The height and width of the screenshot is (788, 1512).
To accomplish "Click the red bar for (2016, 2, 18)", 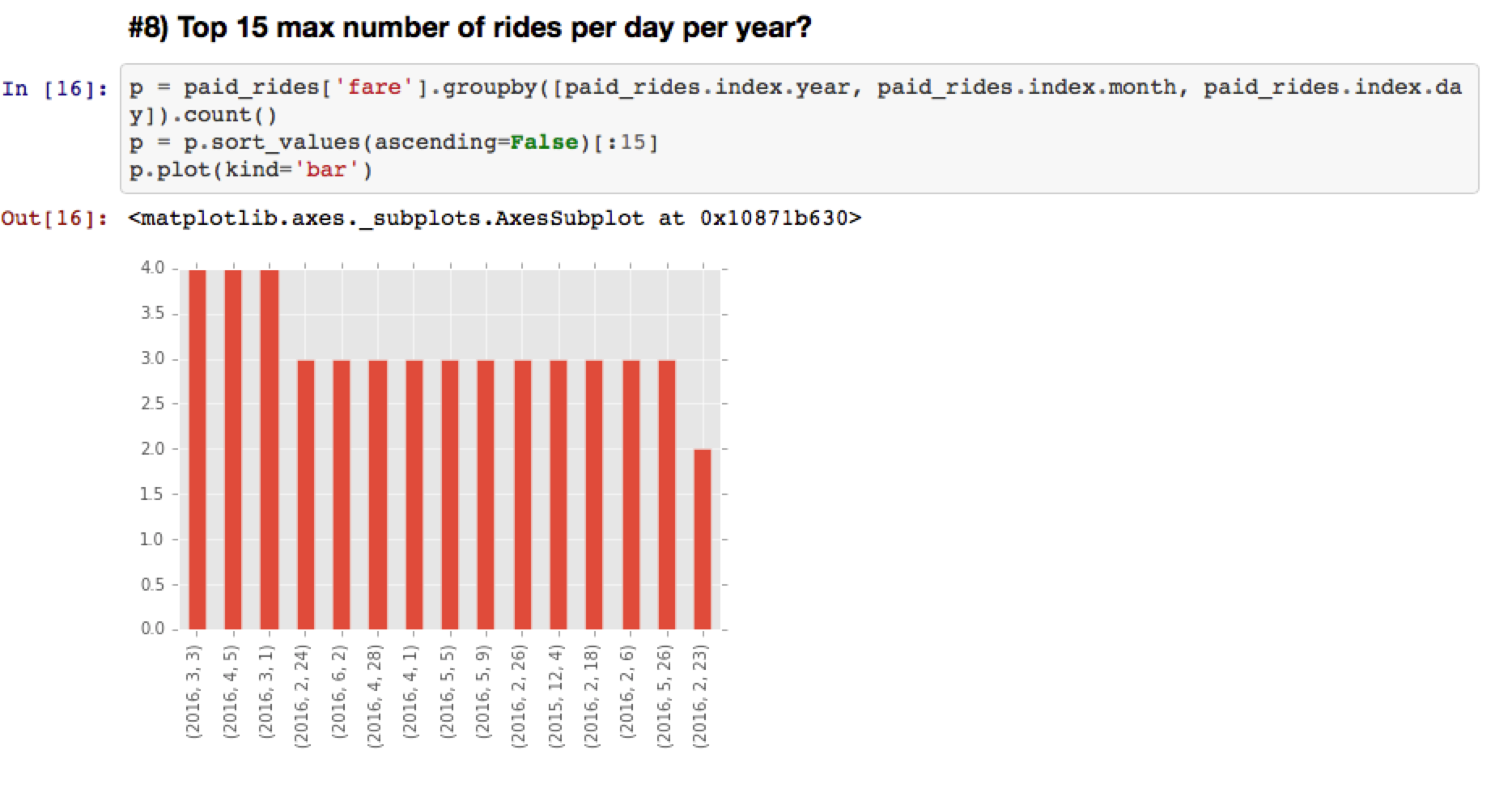I will point(594,494).
